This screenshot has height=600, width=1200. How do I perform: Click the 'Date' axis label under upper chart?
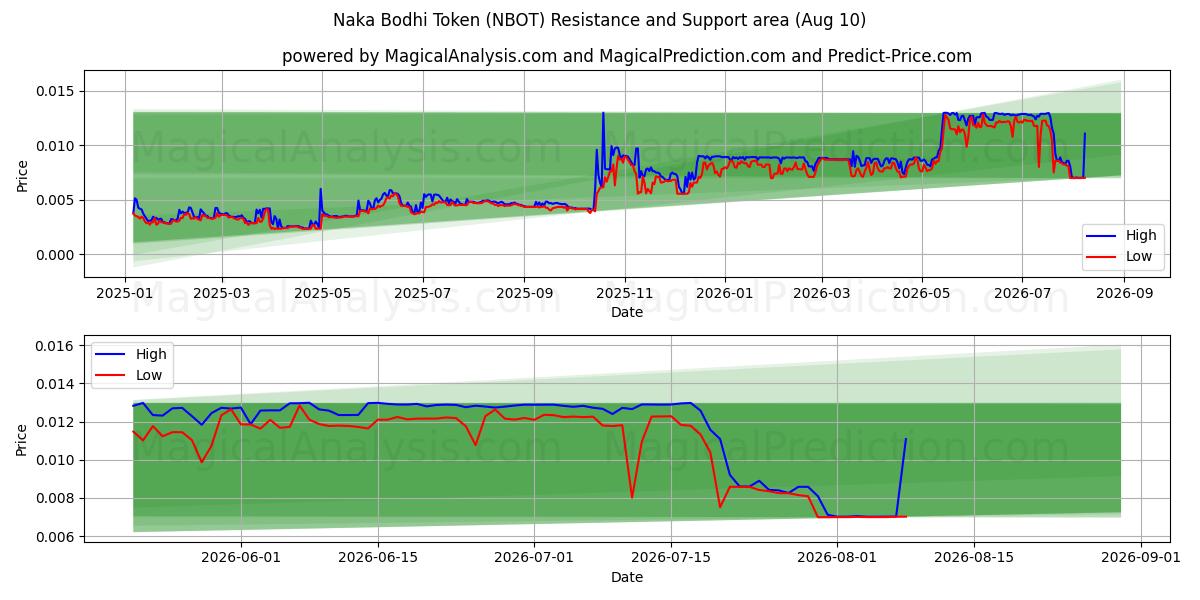(627, 313)
